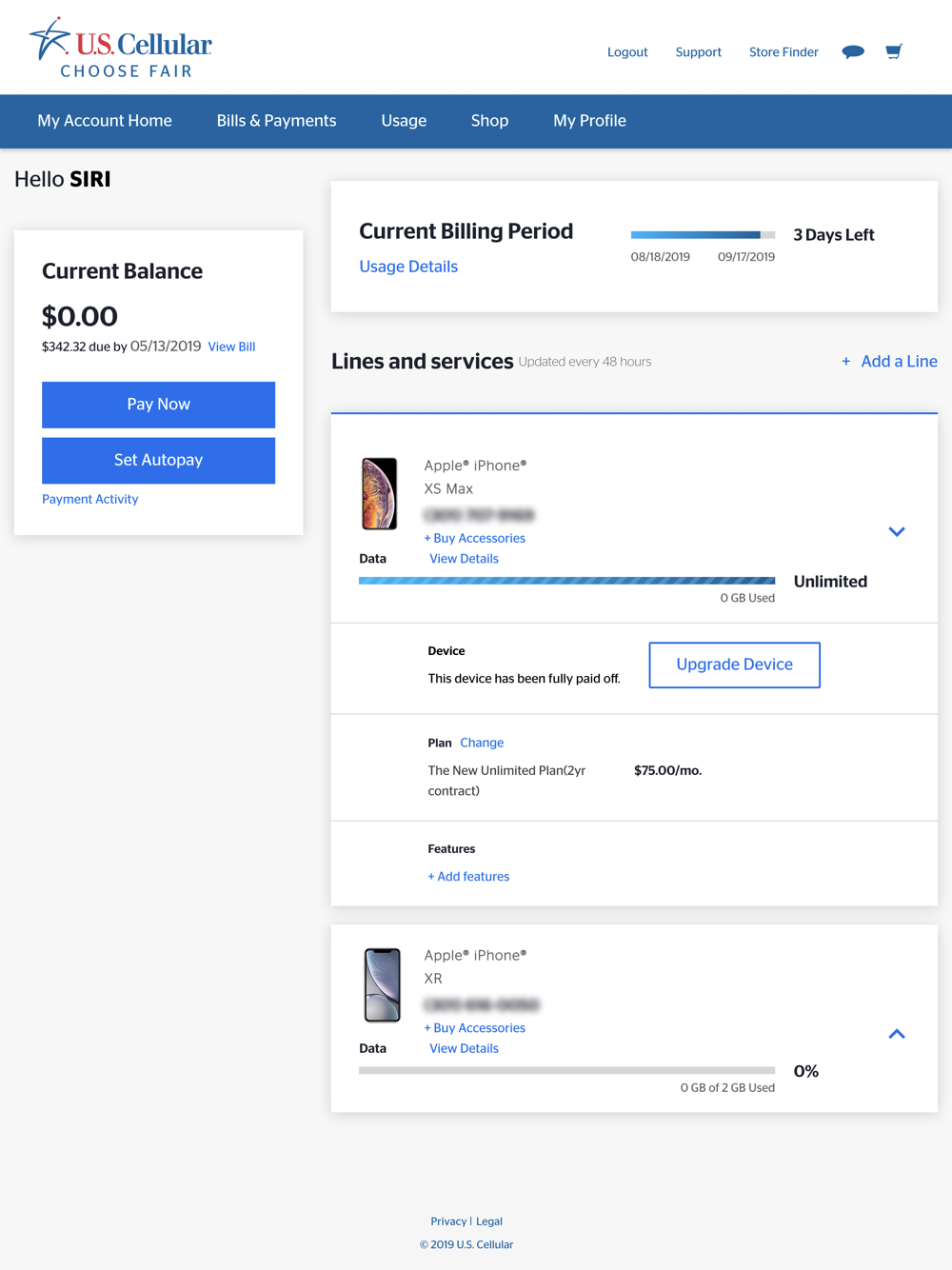Viewport: 952px width, 1270px height.
Task: Click the Logout link
Action: pyautogui.click(x=627, y=52)
